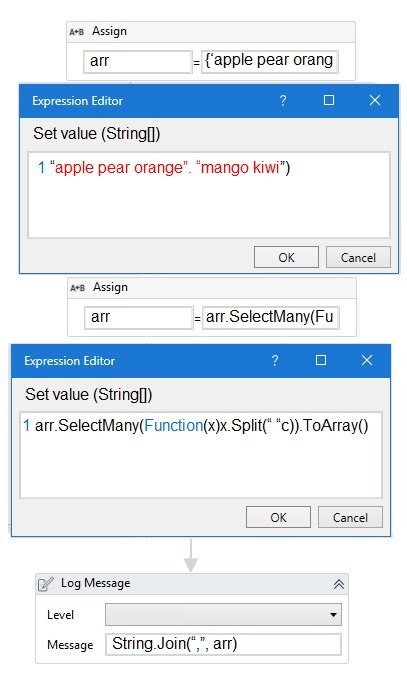Click OK in the mango kiwi editor
The image size is (407, 675).
tap(286, 257)
